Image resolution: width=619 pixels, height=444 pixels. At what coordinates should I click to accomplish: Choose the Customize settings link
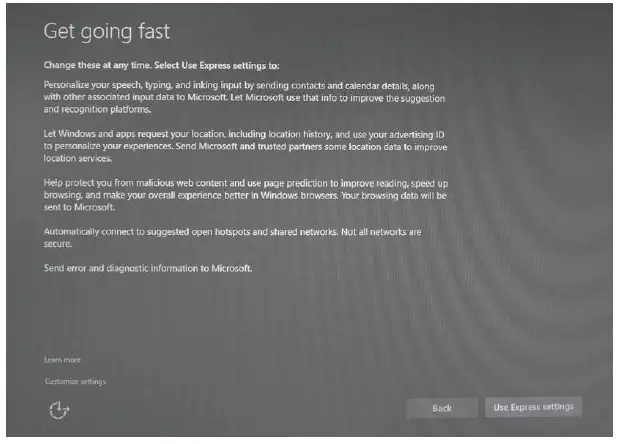click(75, 381)
